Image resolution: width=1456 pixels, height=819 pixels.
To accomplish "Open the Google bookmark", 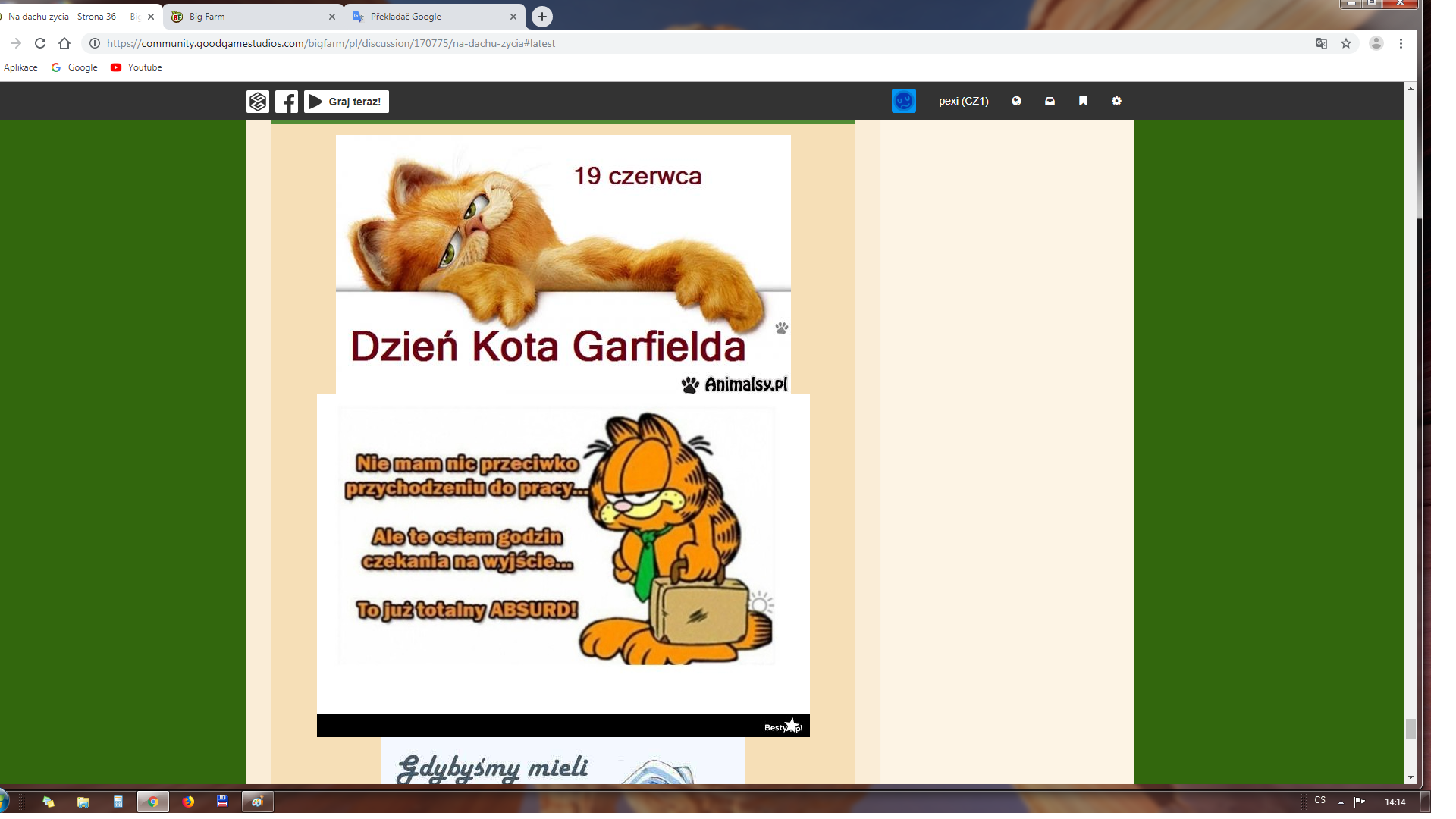I will (x=74, y=67).
